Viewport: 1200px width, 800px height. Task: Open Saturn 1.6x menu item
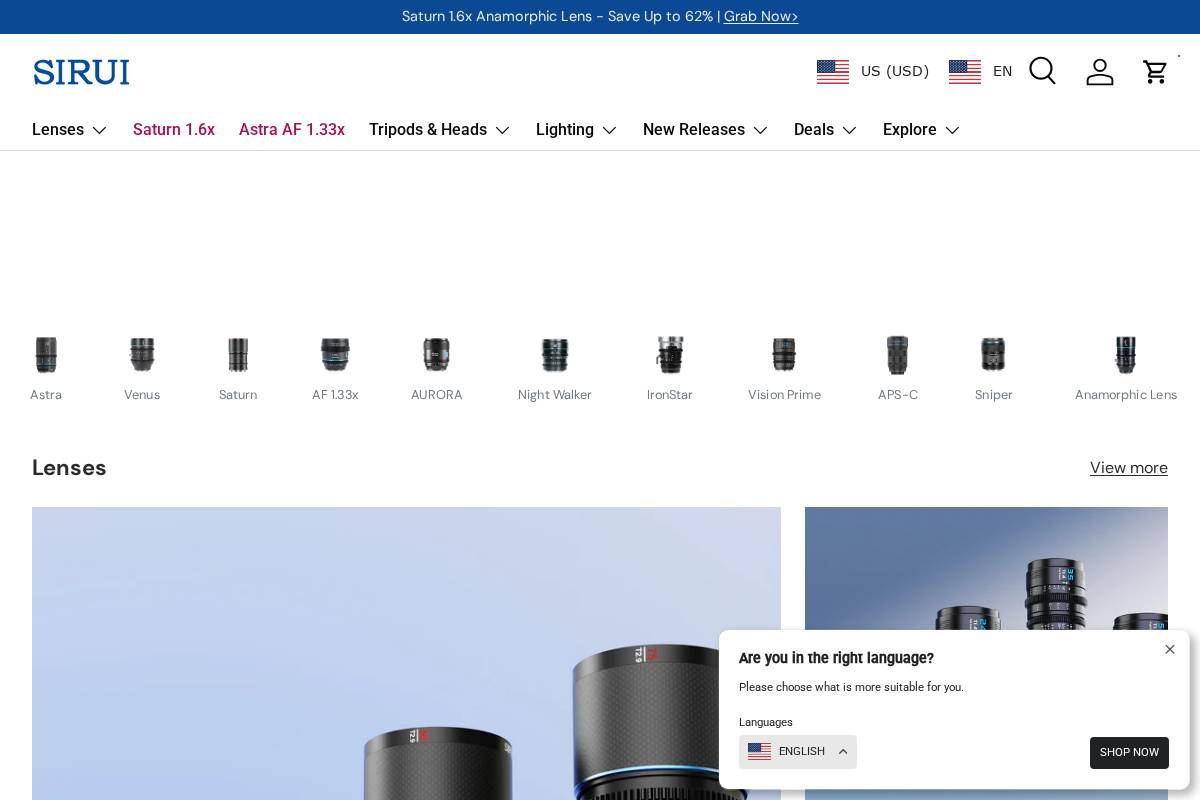tap(174, 130)
